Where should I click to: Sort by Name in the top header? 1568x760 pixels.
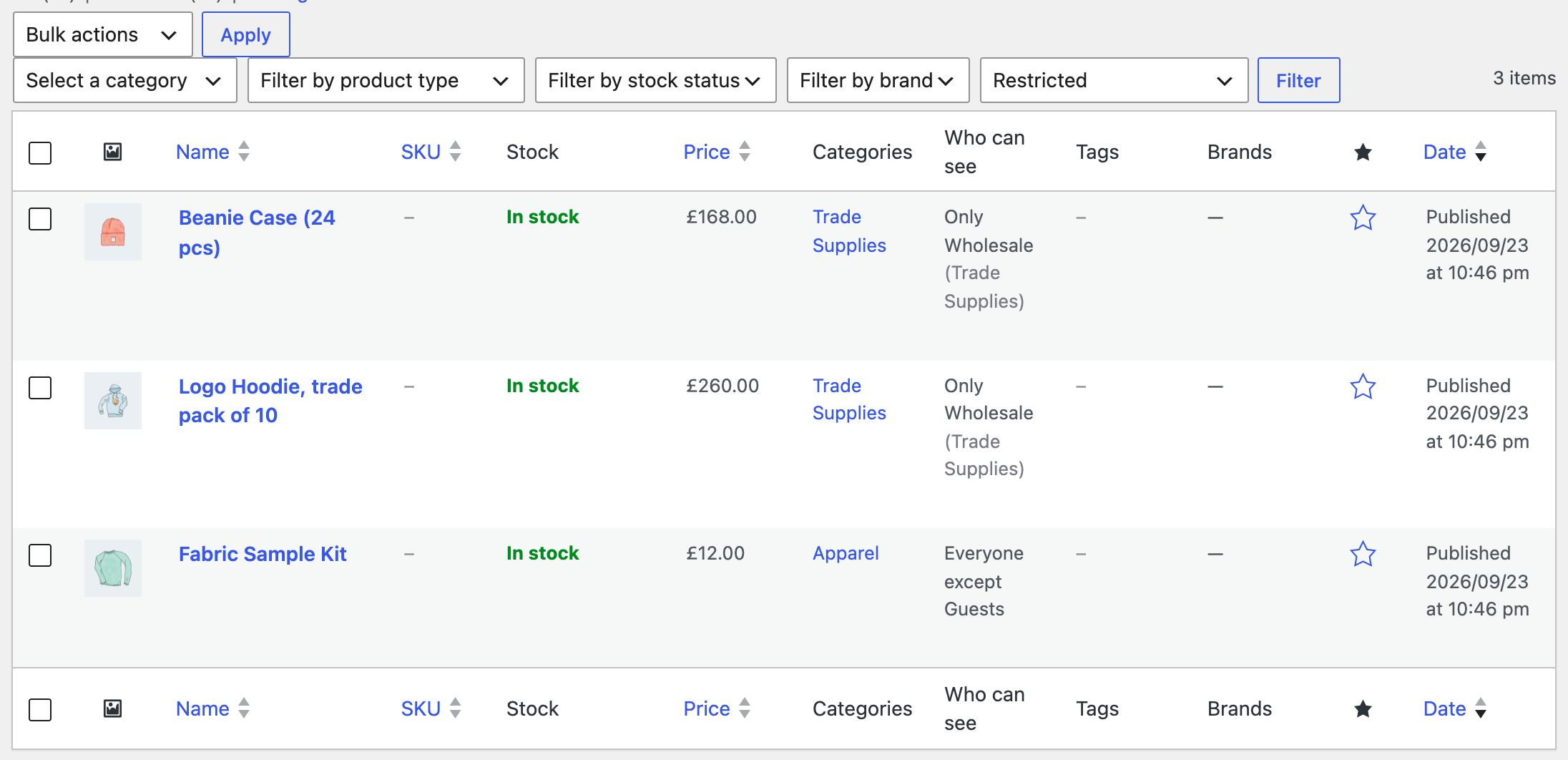coord(212,152)
